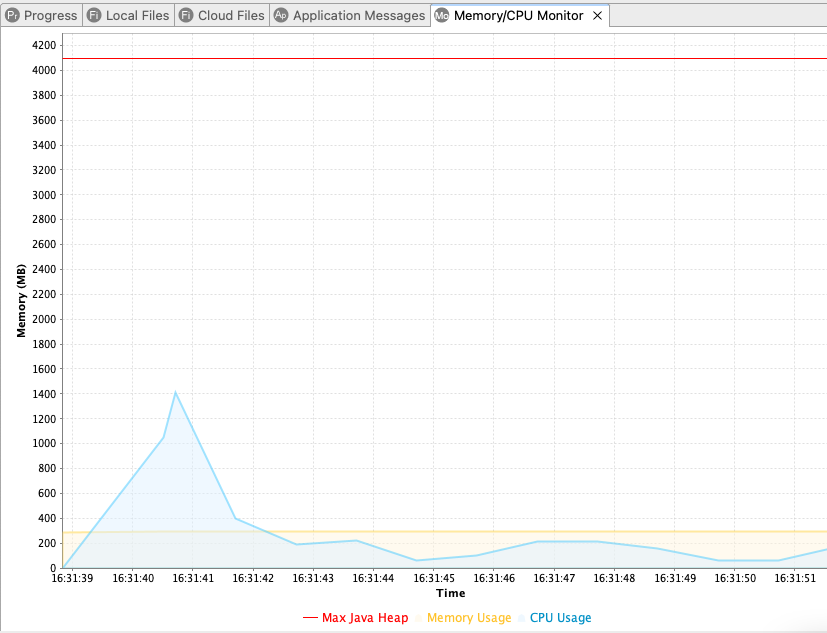Click the Cloud Files tab icon
Screen dimensions: 827x633
[x=186, y=16]
